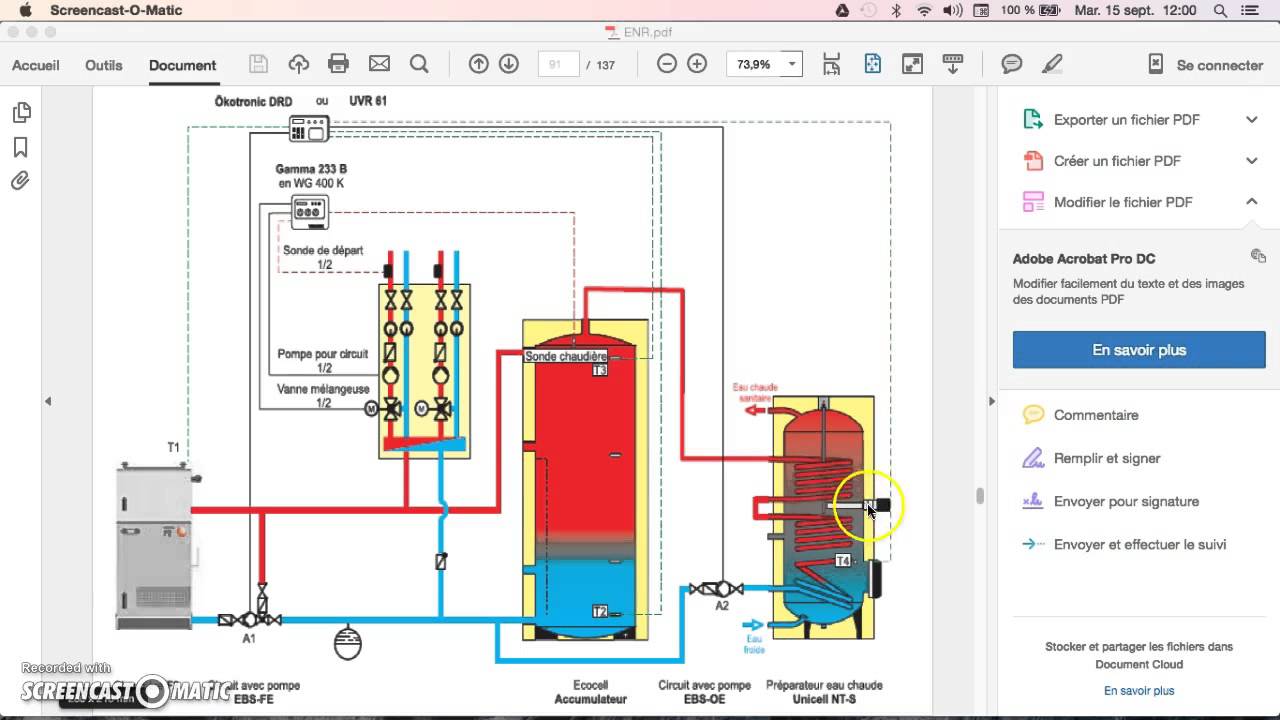This screenshot has width=1280, height=720.
Task: Click the copy icon beside Adobe Acrobat Pro DC
Action: 1258,256
